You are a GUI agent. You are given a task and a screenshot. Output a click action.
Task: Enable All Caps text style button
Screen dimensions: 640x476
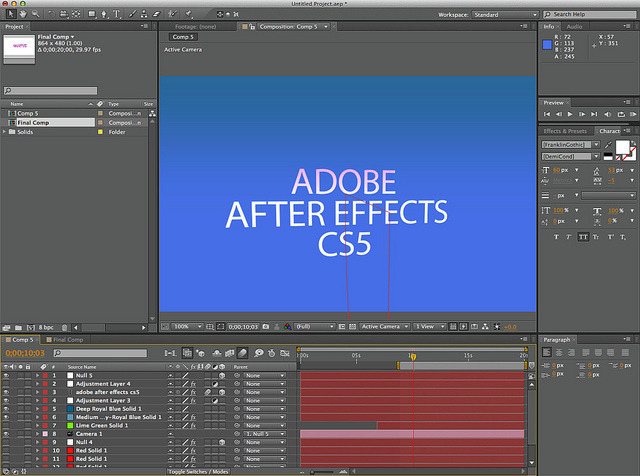click(583, 237)
